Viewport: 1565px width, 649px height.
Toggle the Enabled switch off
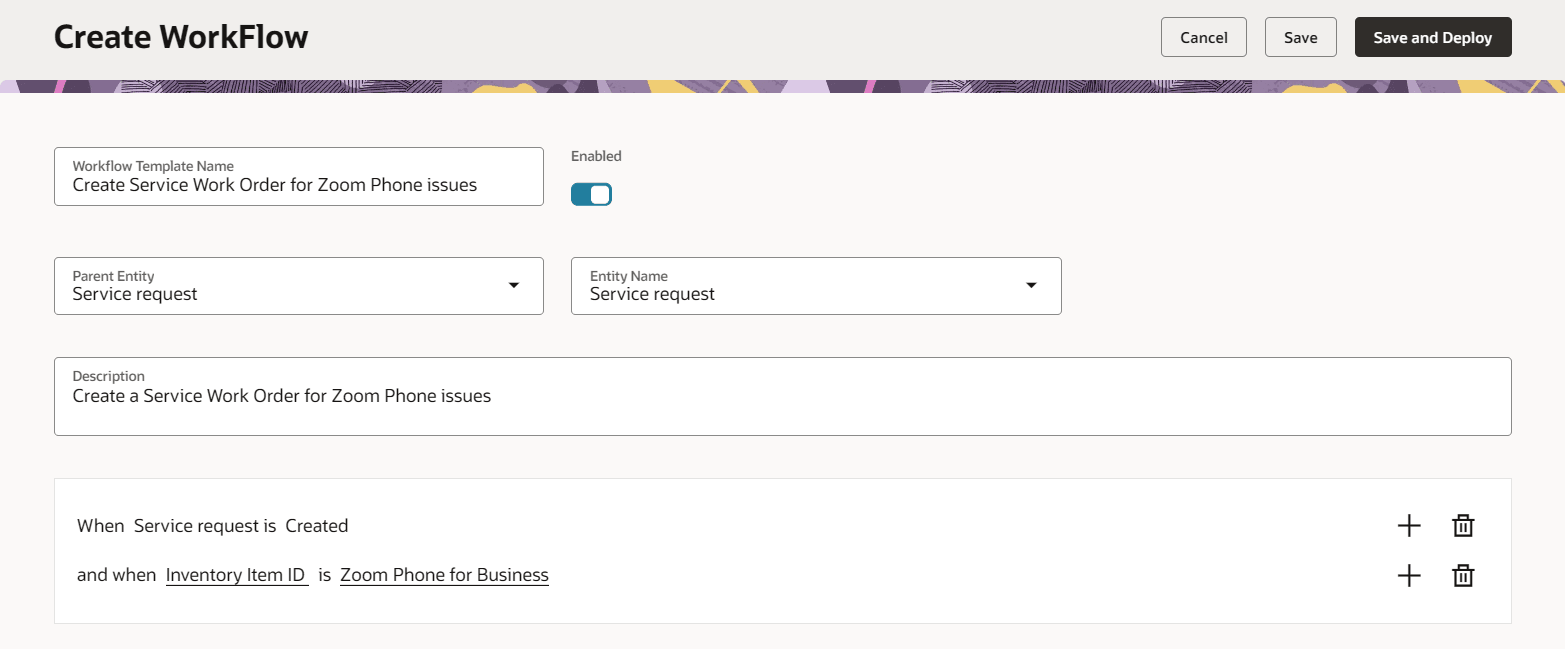[591, 193]
